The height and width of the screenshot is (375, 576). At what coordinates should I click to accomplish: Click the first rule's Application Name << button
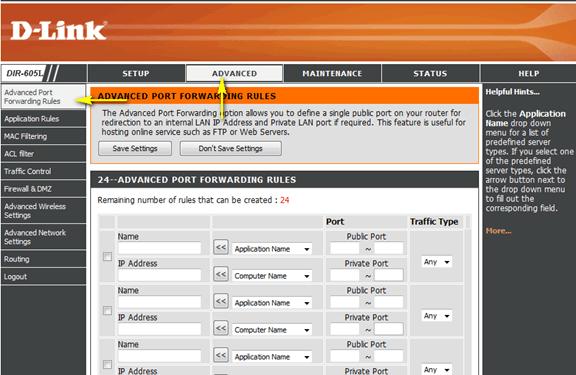[x=221, y=247]
